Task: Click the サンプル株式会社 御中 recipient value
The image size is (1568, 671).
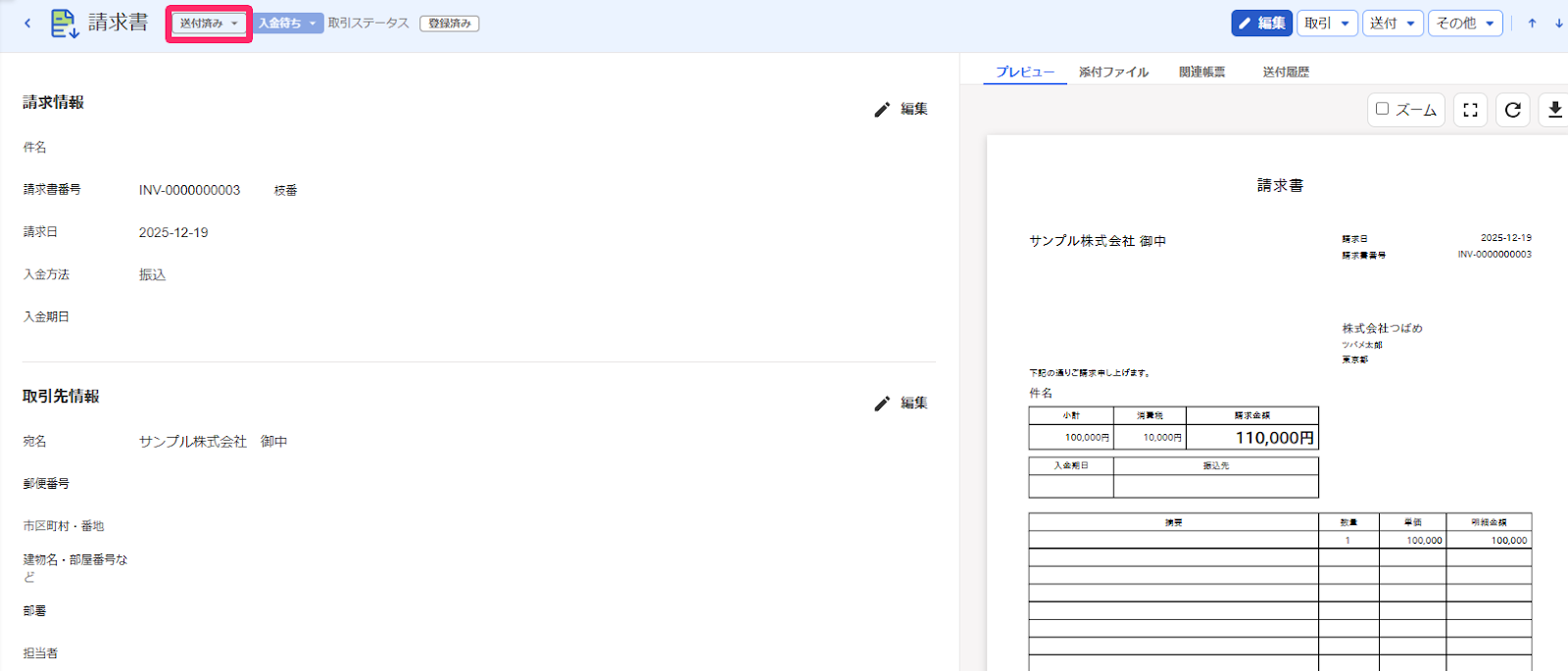Action: coord(213,442)
